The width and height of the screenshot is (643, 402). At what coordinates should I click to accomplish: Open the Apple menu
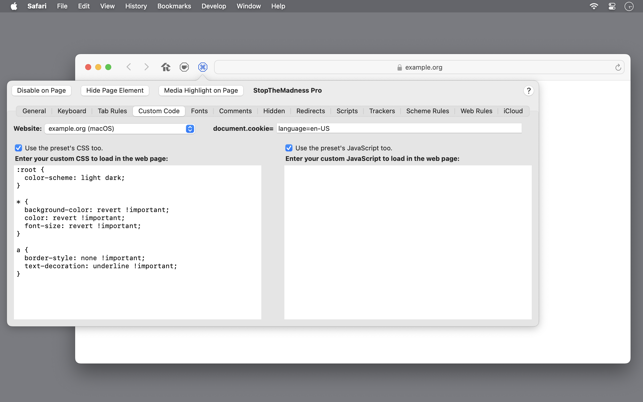tap(14, 6)
